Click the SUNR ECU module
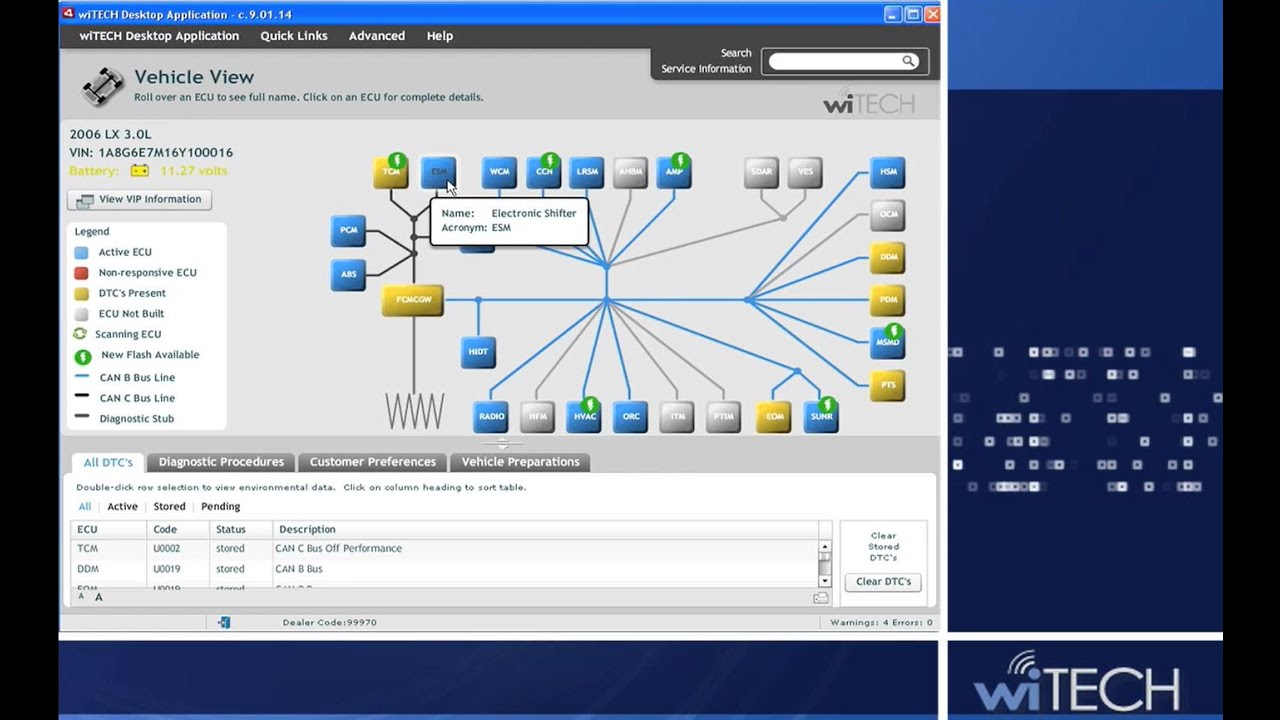 point(821,417)
